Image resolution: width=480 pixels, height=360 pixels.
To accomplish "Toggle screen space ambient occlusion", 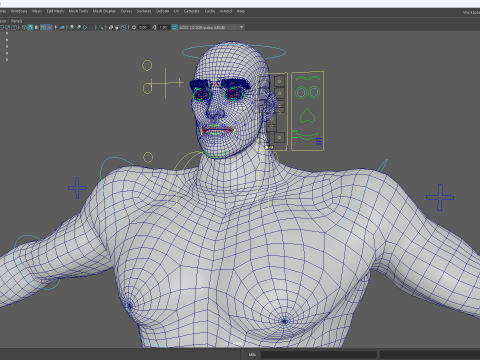I will click(72, 27).
